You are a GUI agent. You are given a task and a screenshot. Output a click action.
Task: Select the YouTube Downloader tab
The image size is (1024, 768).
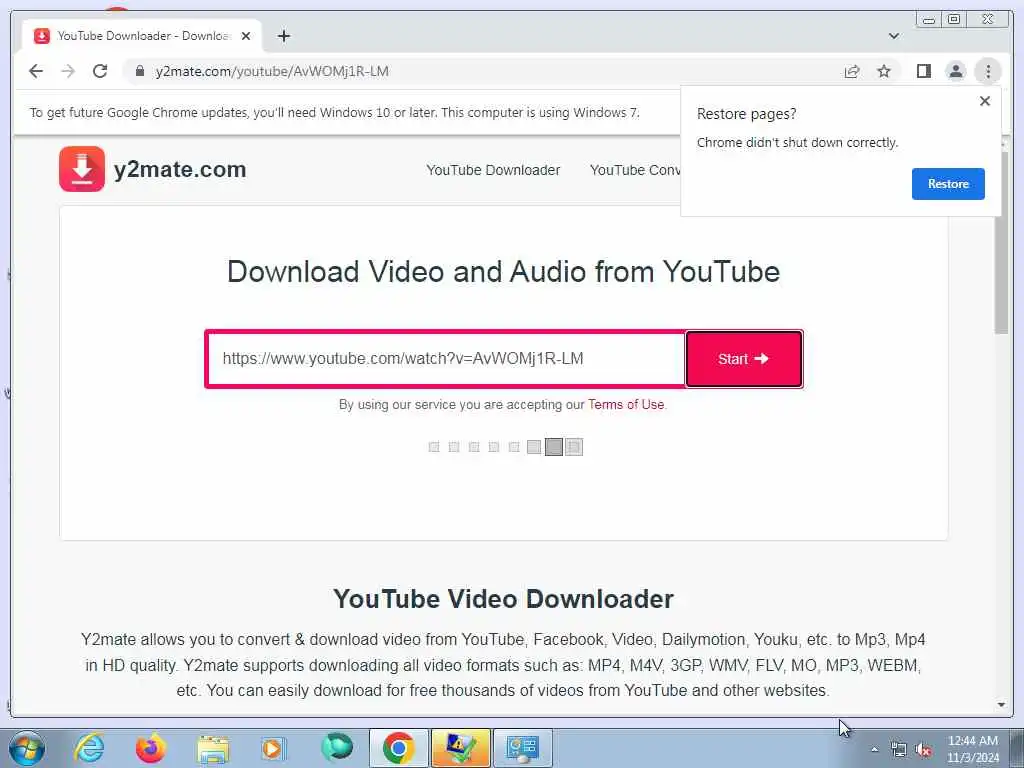(142, 36)
